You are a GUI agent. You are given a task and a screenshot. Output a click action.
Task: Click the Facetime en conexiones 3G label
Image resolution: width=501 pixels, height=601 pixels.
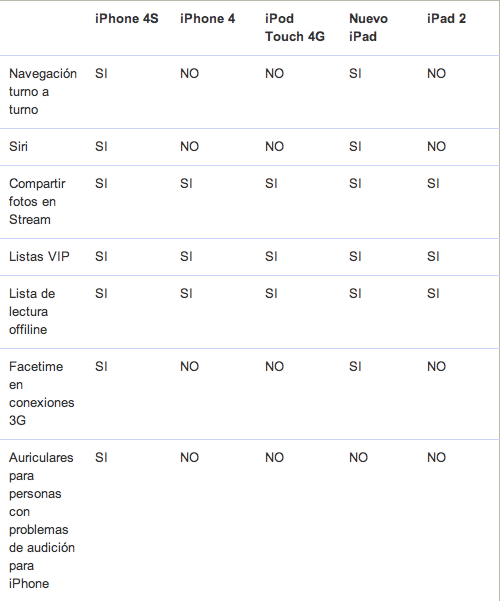click(42, 394)
